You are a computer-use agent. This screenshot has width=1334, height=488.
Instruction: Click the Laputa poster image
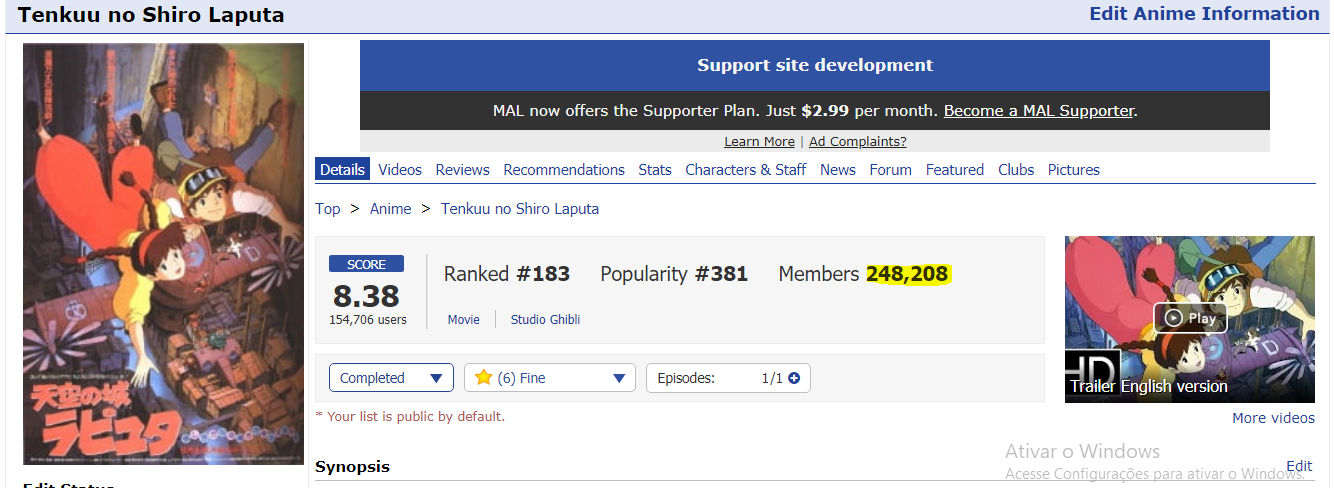164,254
